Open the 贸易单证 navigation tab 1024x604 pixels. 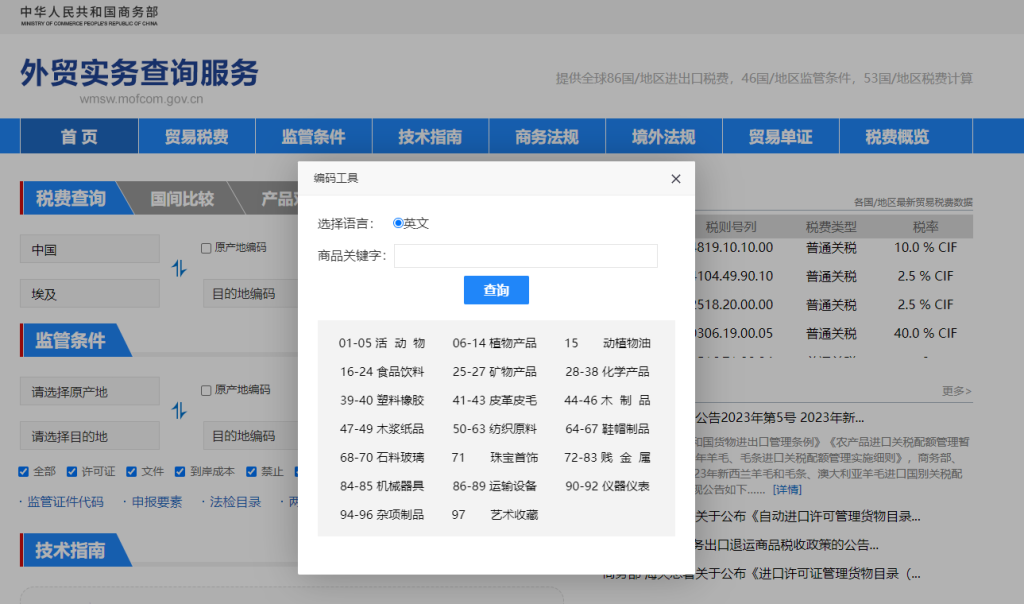(780, 136)
